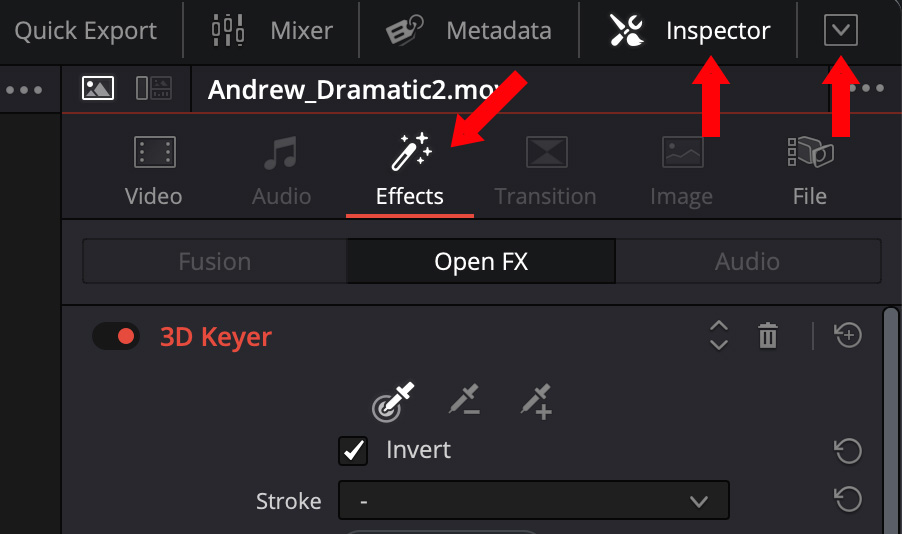Screen dimensions: 902x534
Task: Open the Inspector options three-dot menu
Action: coord(866,89)
